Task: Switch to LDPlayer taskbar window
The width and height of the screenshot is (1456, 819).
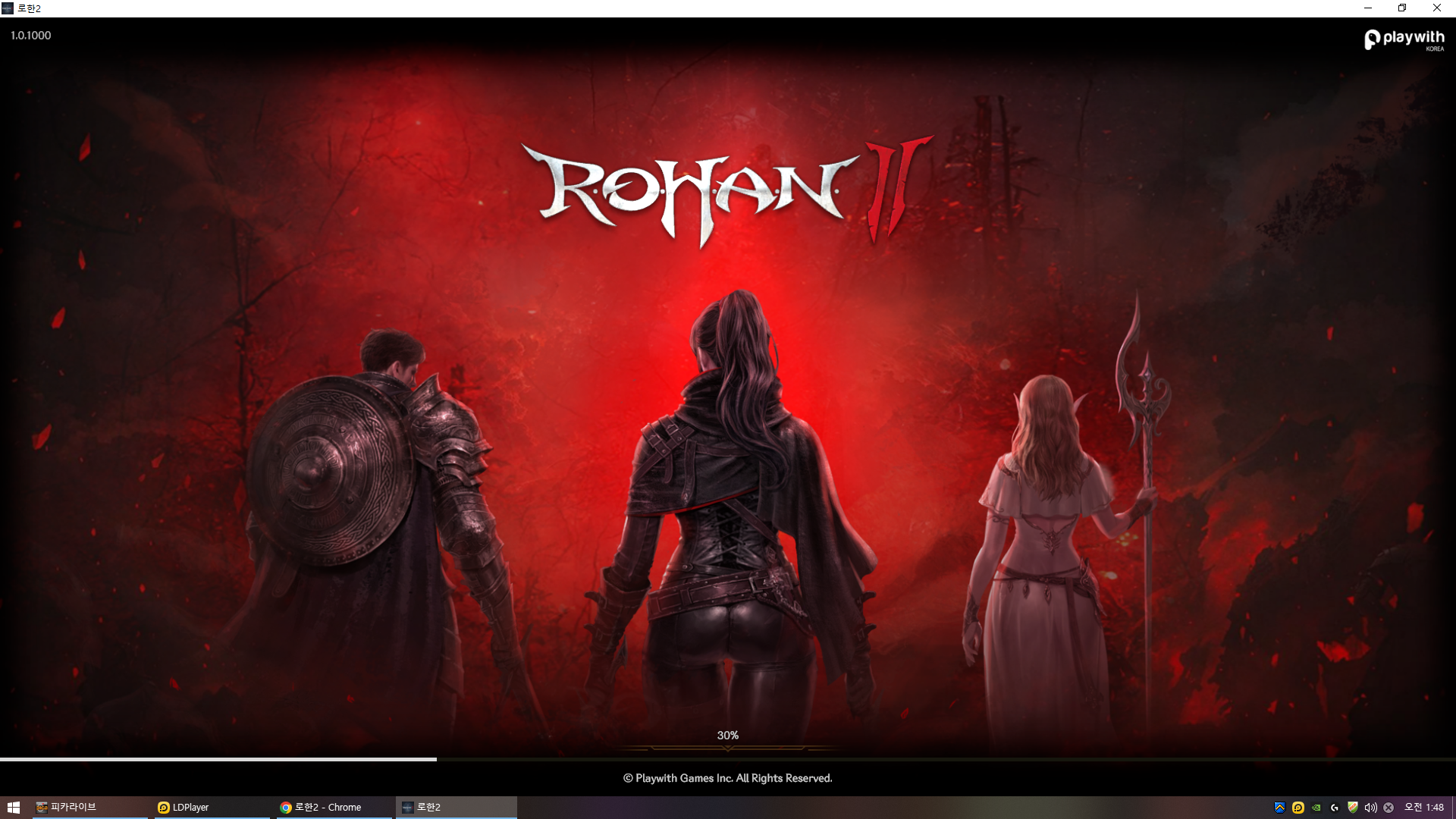Action: [x=212, y=808]
